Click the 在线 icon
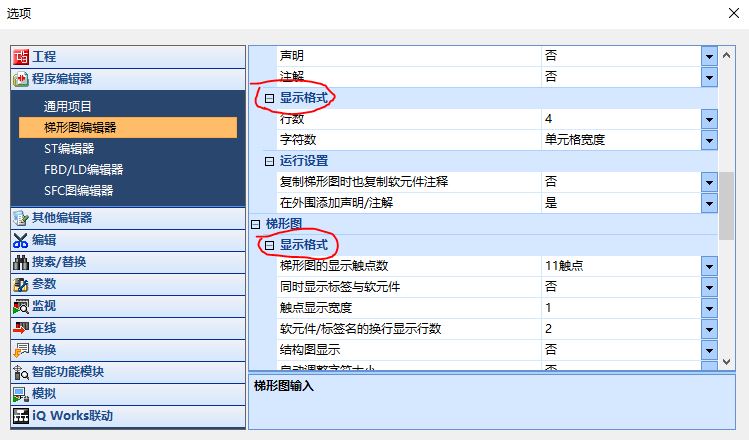This screenshot has width=749, height=440. (21, 328)
